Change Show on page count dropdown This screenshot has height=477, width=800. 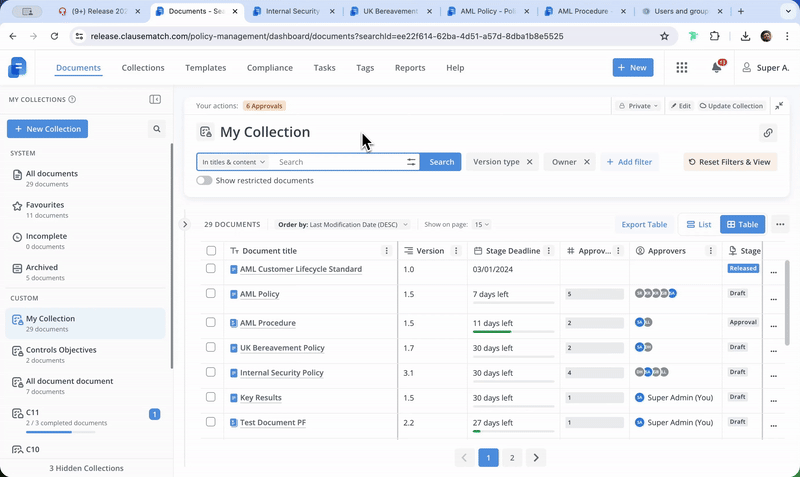480,225
